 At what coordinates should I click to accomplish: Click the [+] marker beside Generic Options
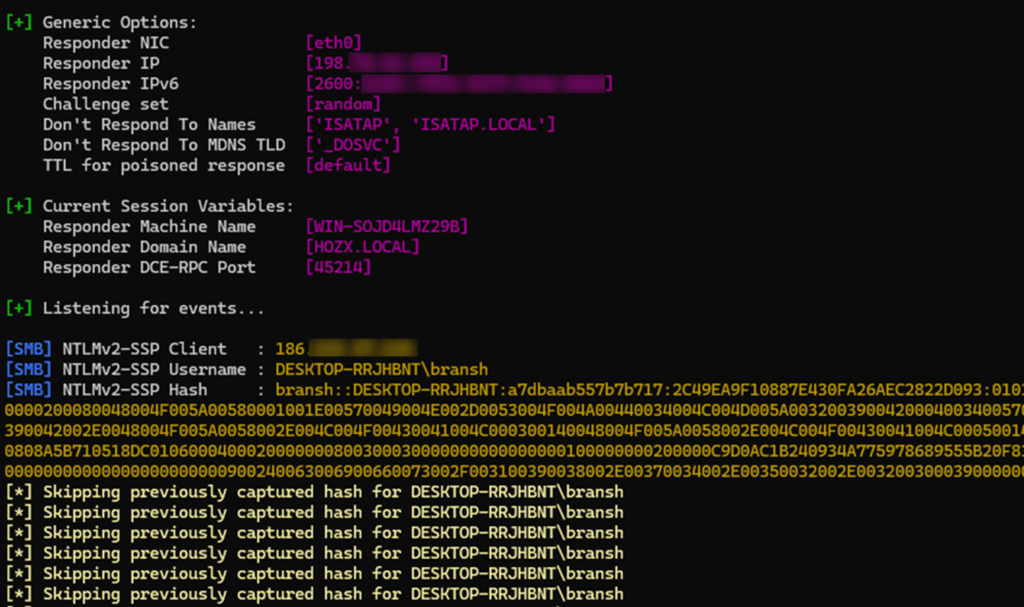point(19,23)
